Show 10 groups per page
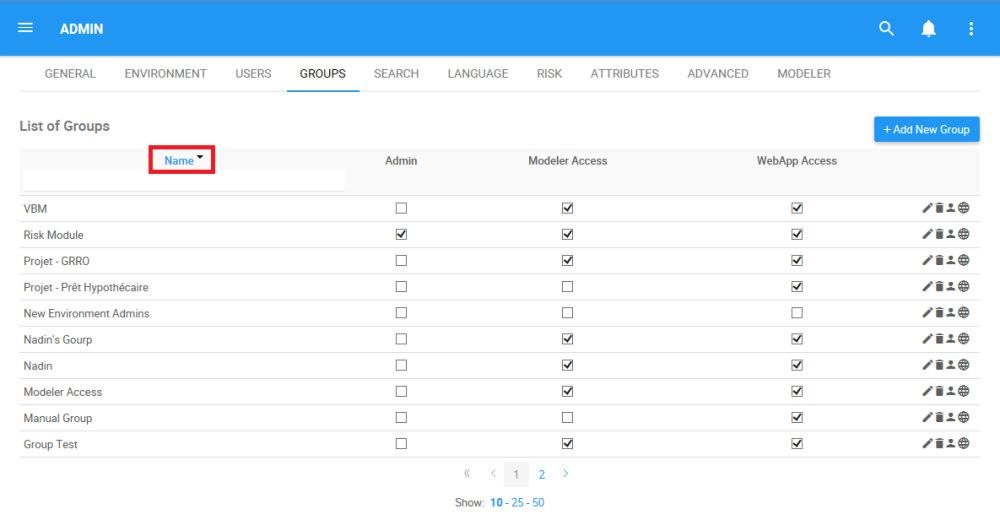 pos(496,503)
